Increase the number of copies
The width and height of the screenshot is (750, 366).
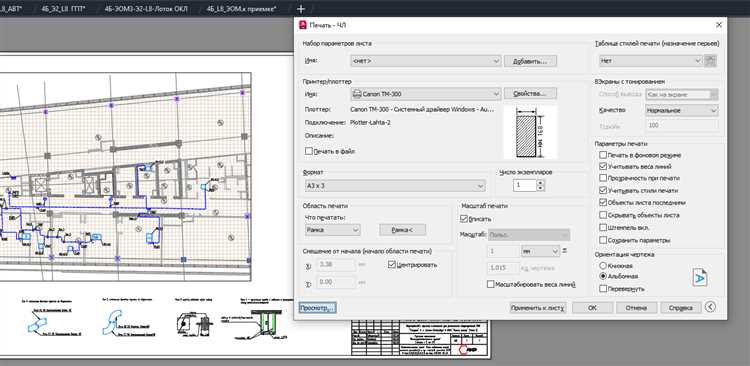click(x=540, y=183)
